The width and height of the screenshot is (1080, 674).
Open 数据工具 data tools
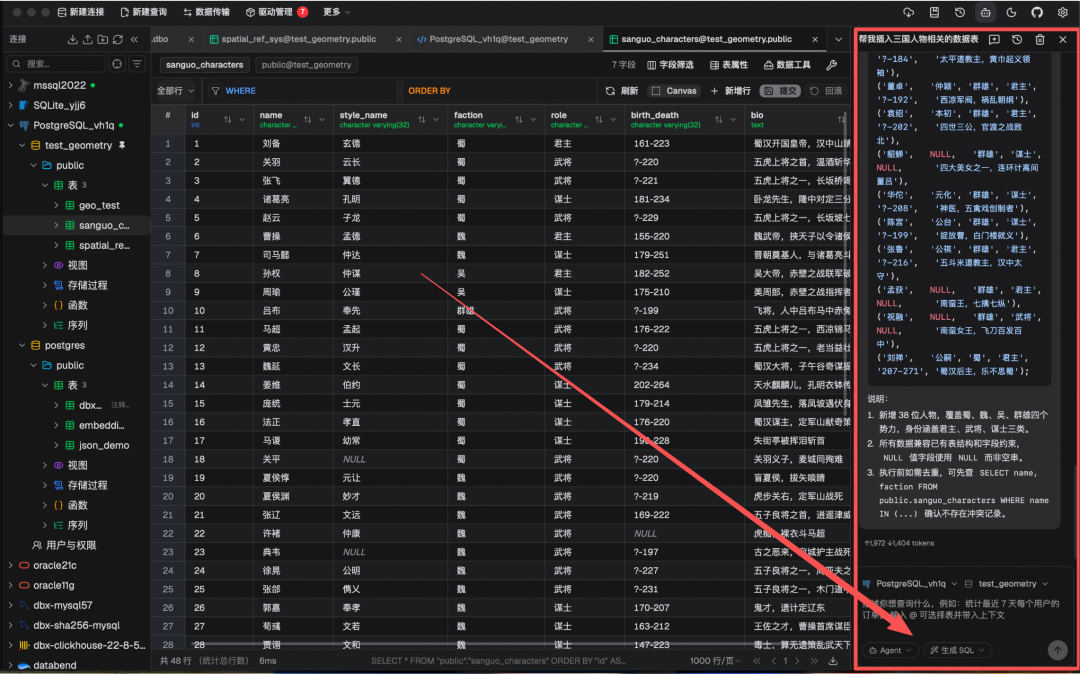tap(787, 65)
